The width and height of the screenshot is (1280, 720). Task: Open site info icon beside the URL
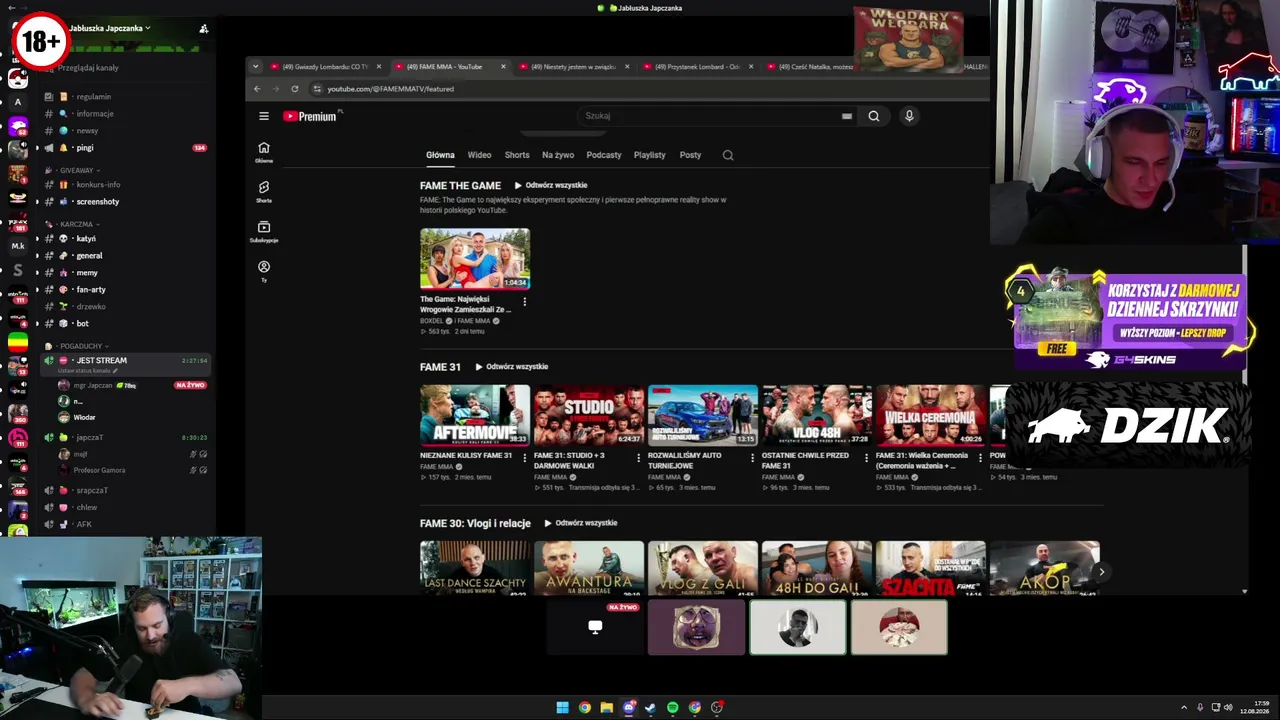317,89
